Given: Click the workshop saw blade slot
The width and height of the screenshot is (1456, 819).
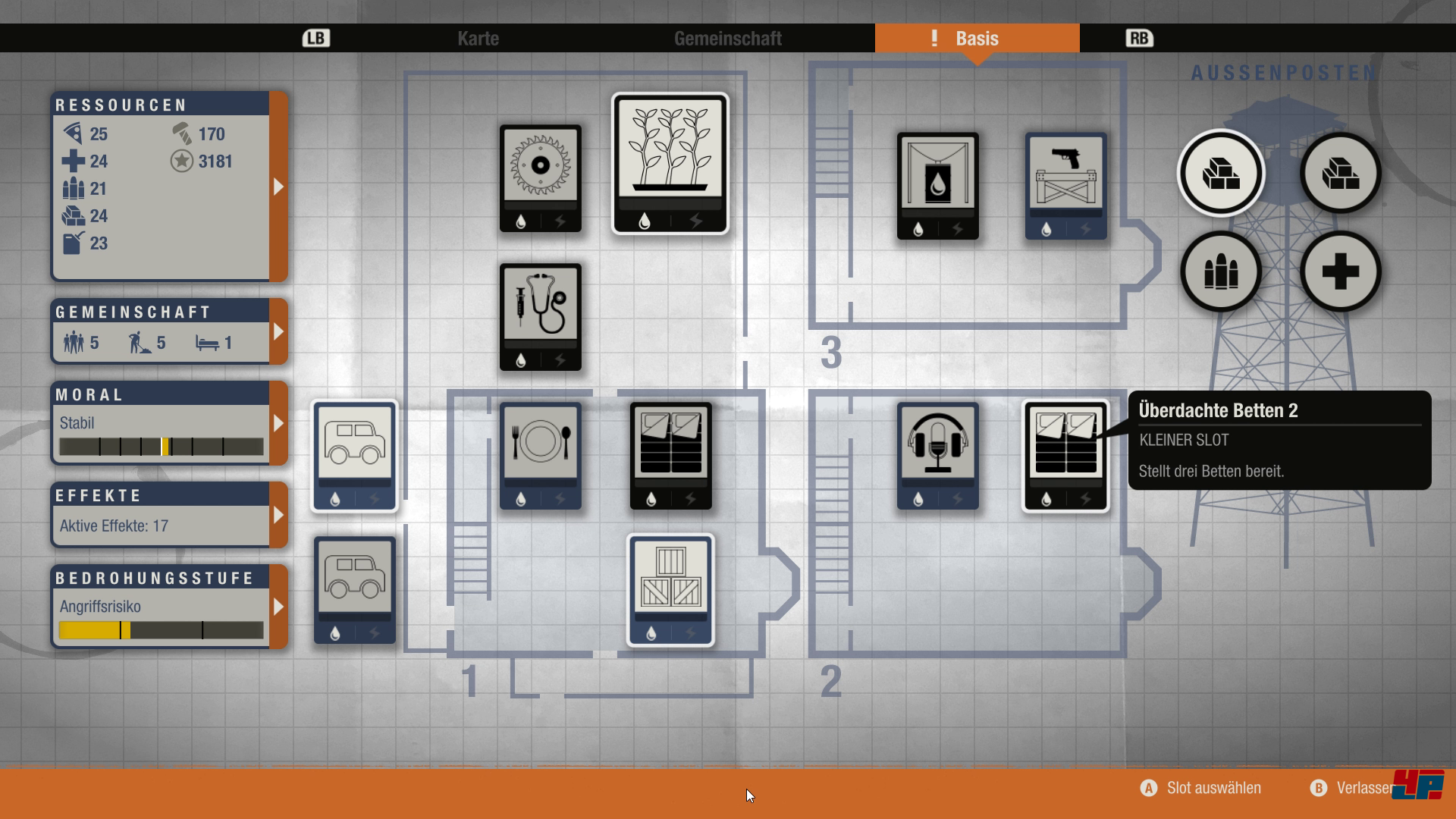Looking at the screenshot, I should 540,177.
